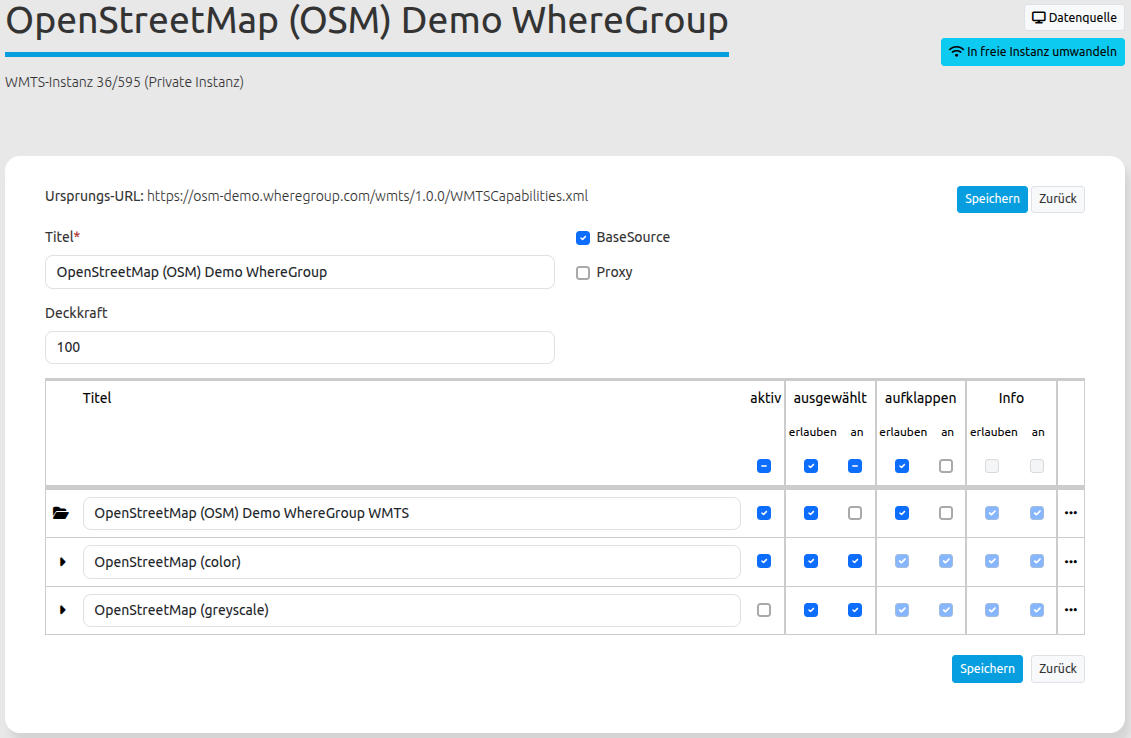Image resolution: width=1131 pixels, height=738 pixels.
Task: Click the bottom Speichern button
Action: pos(986,669)
